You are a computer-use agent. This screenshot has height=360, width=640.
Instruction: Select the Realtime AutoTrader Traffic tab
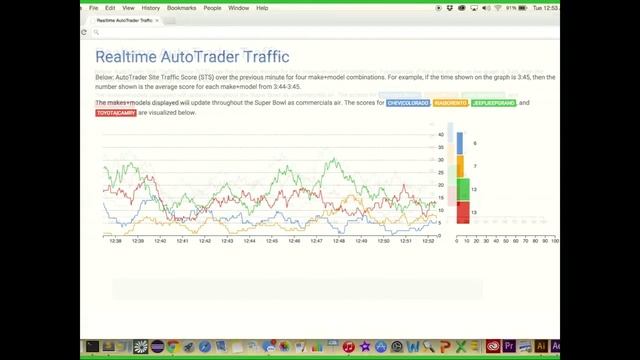[124, 20]
